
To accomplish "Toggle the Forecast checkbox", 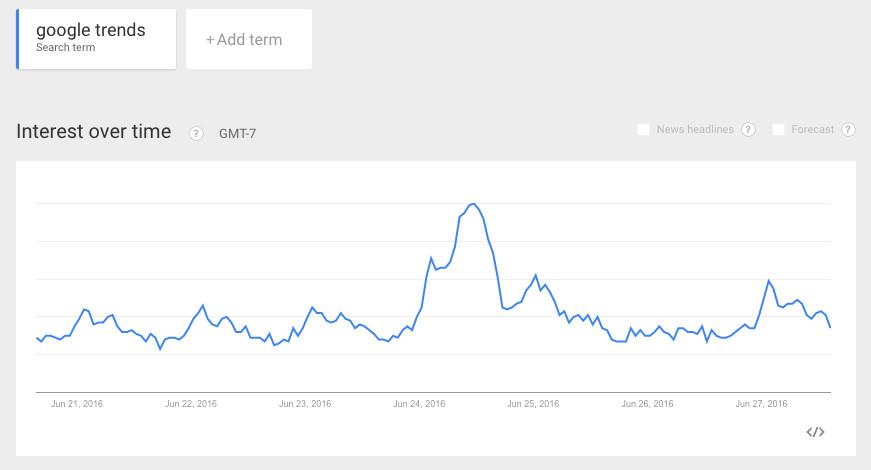I will 778,130.
